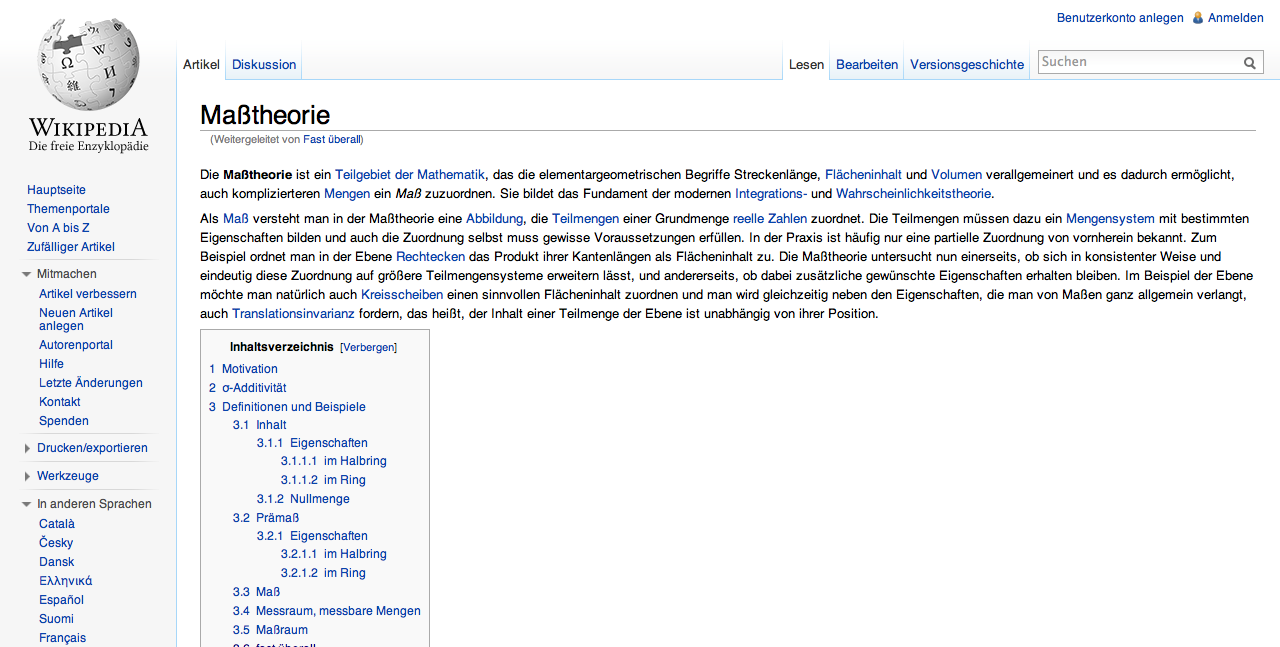Switch language to Français
Screen dimensions: 1280x647
[62, 638]
